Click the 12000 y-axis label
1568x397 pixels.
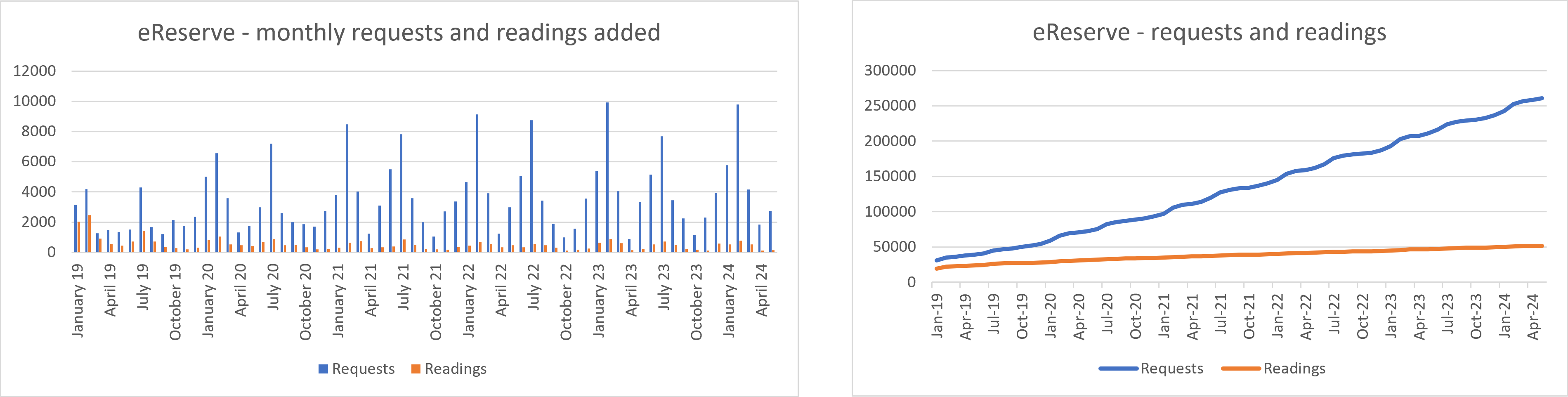(34, 71)
